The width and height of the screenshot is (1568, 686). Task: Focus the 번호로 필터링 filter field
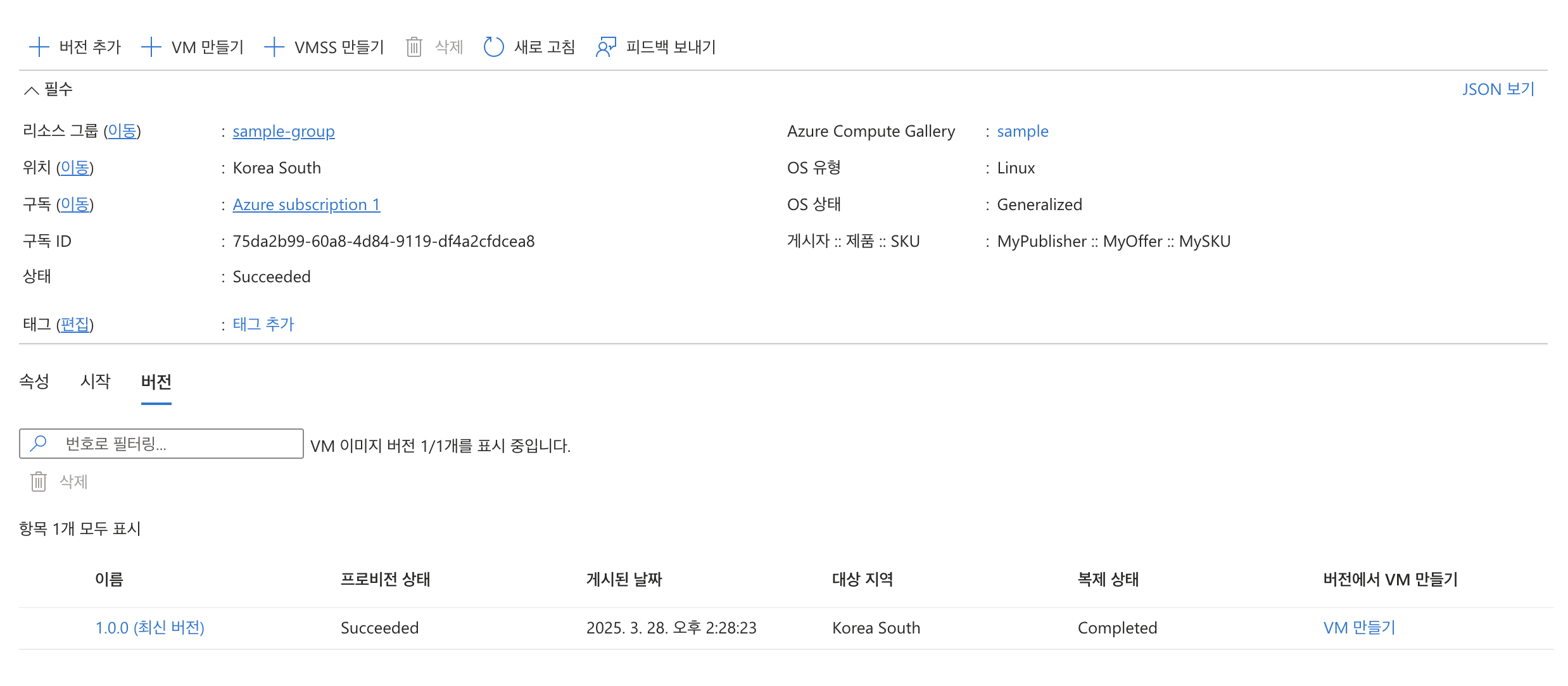[177, 444]
